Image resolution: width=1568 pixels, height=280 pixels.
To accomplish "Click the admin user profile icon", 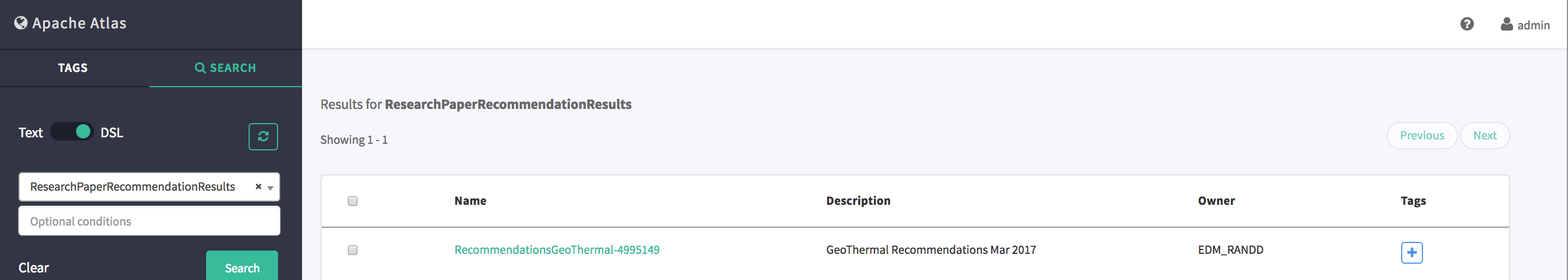I will click(x=1506, y=25).
